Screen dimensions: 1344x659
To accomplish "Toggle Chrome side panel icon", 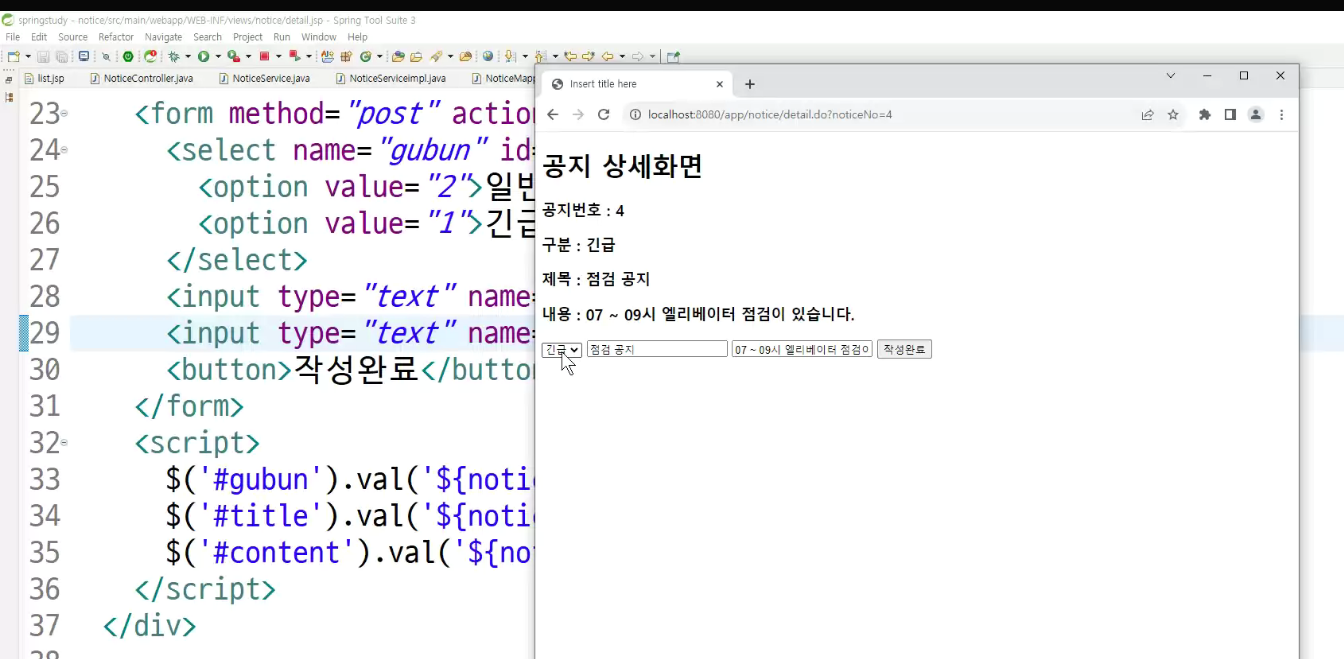I will point(1230,115).
